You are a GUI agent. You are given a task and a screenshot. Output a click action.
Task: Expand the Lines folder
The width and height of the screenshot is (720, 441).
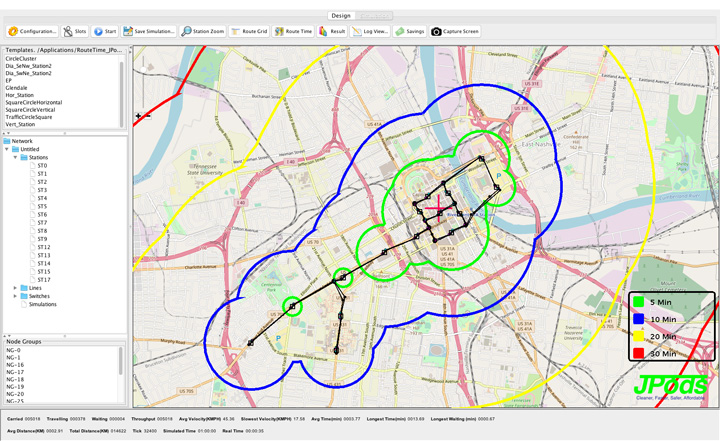[x=15, y=288]
